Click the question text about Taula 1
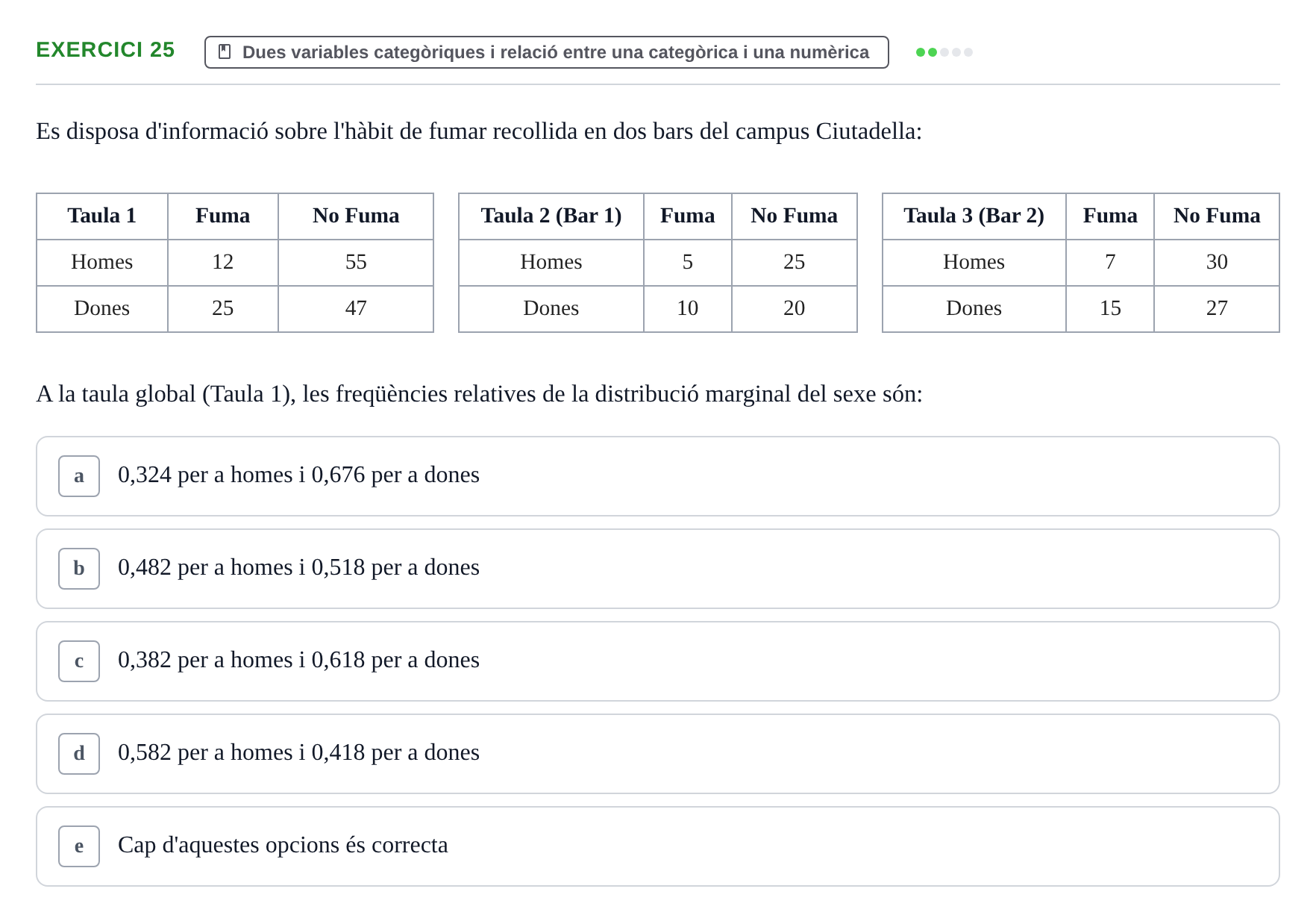 coord(479,394)
